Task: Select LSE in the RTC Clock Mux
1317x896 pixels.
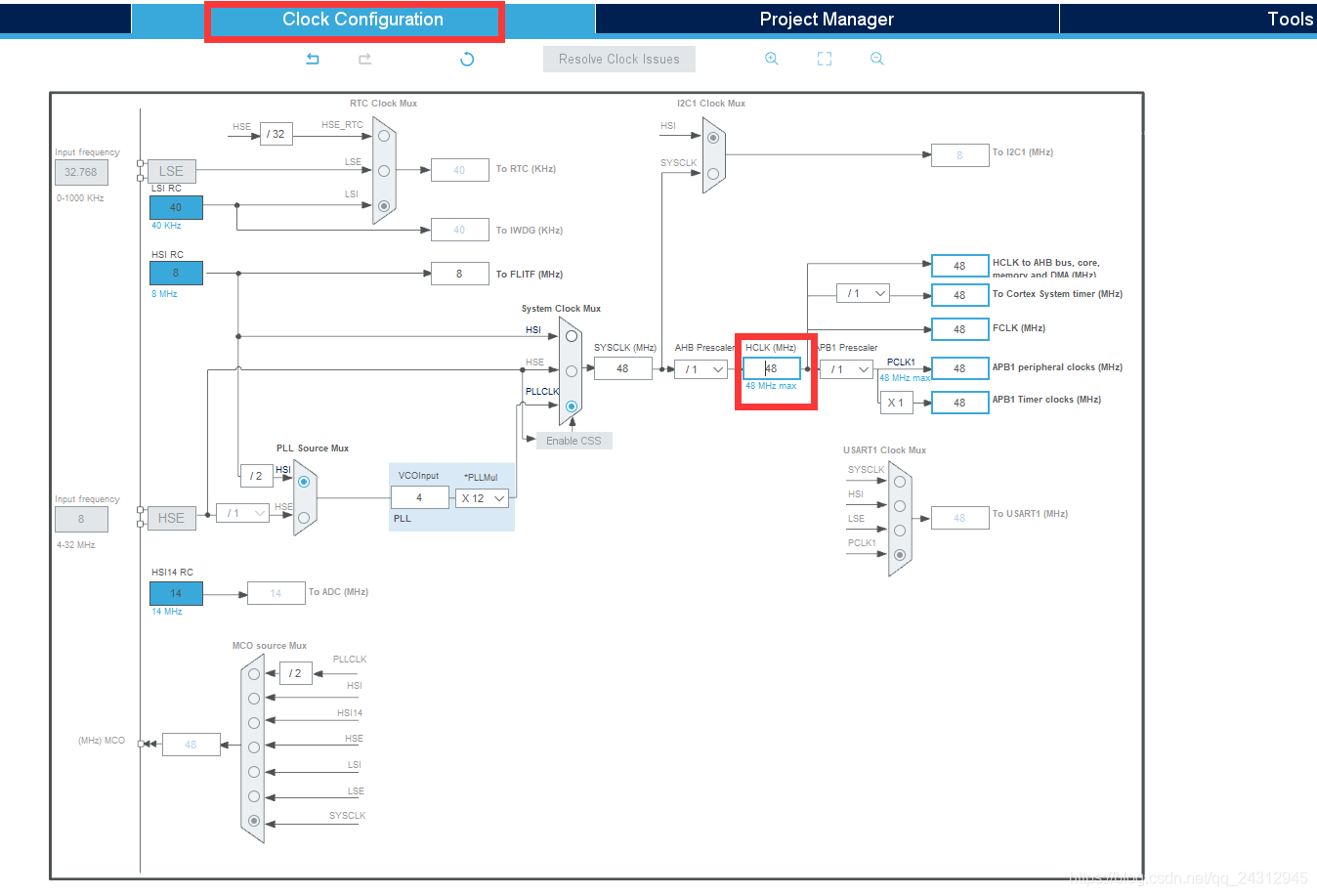Action: point(384,170)
